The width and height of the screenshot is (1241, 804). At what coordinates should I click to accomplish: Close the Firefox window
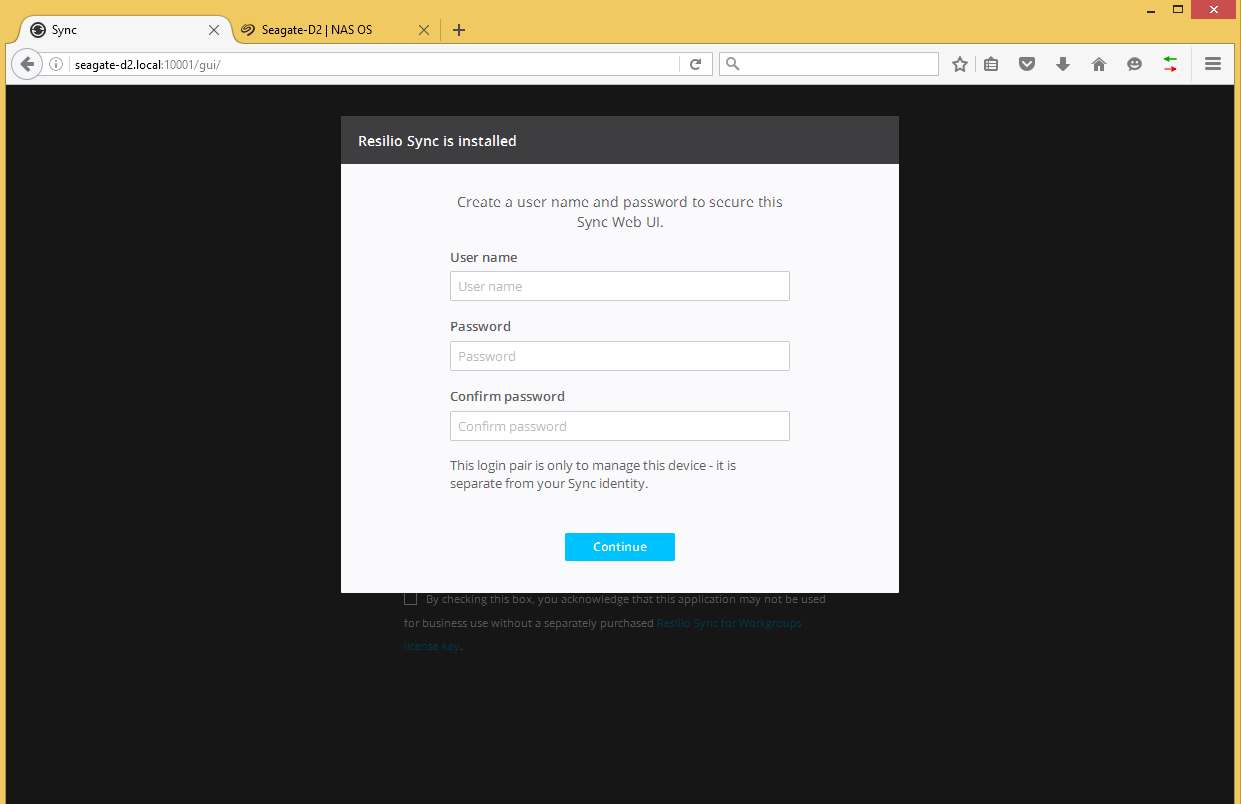click(1215, 9)
